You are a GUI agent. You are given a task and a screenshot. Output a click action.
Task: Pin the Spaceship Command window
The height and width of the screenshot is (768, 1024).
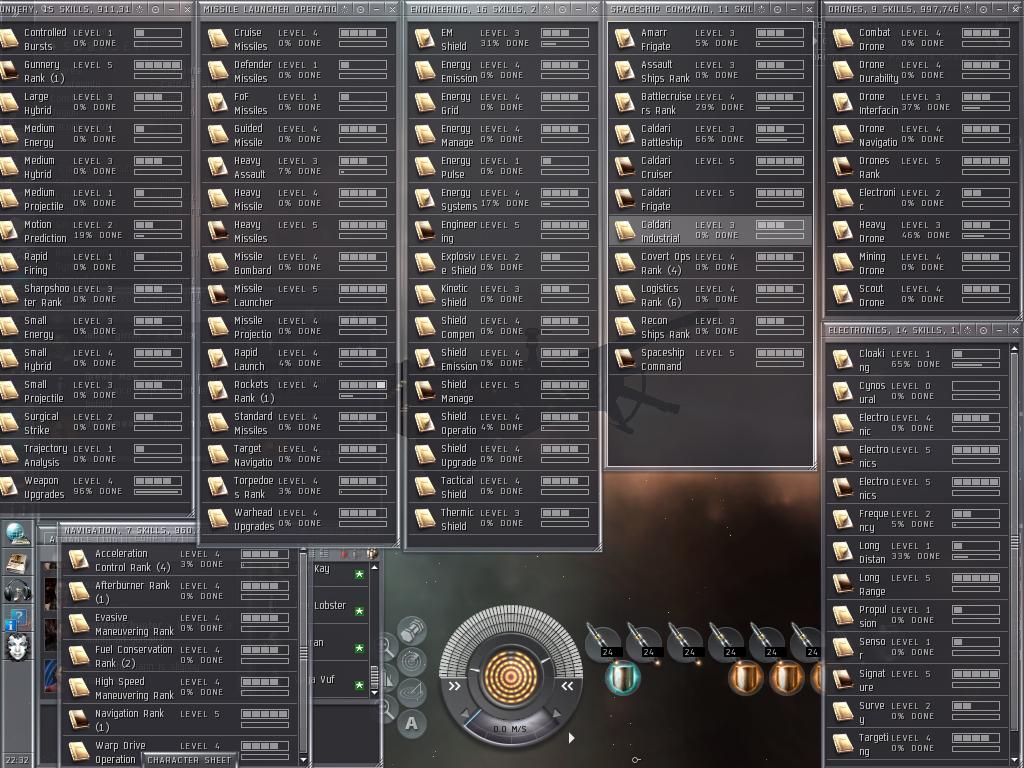tap(777, 9)
